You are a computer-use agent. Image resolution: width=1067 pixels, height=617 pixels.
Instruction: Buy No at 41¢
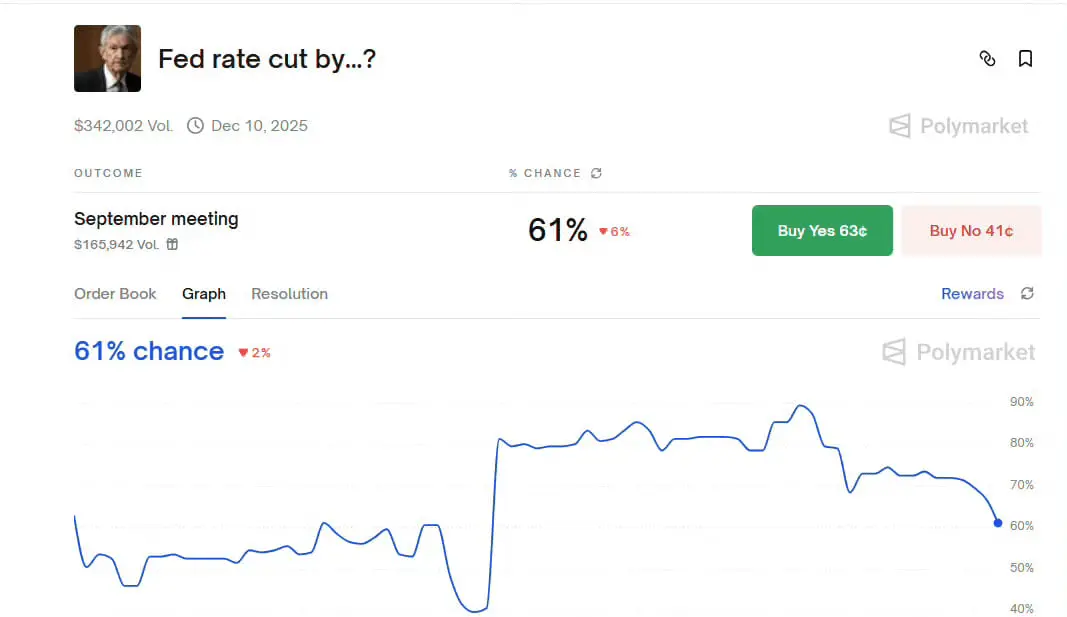(971, 231)
